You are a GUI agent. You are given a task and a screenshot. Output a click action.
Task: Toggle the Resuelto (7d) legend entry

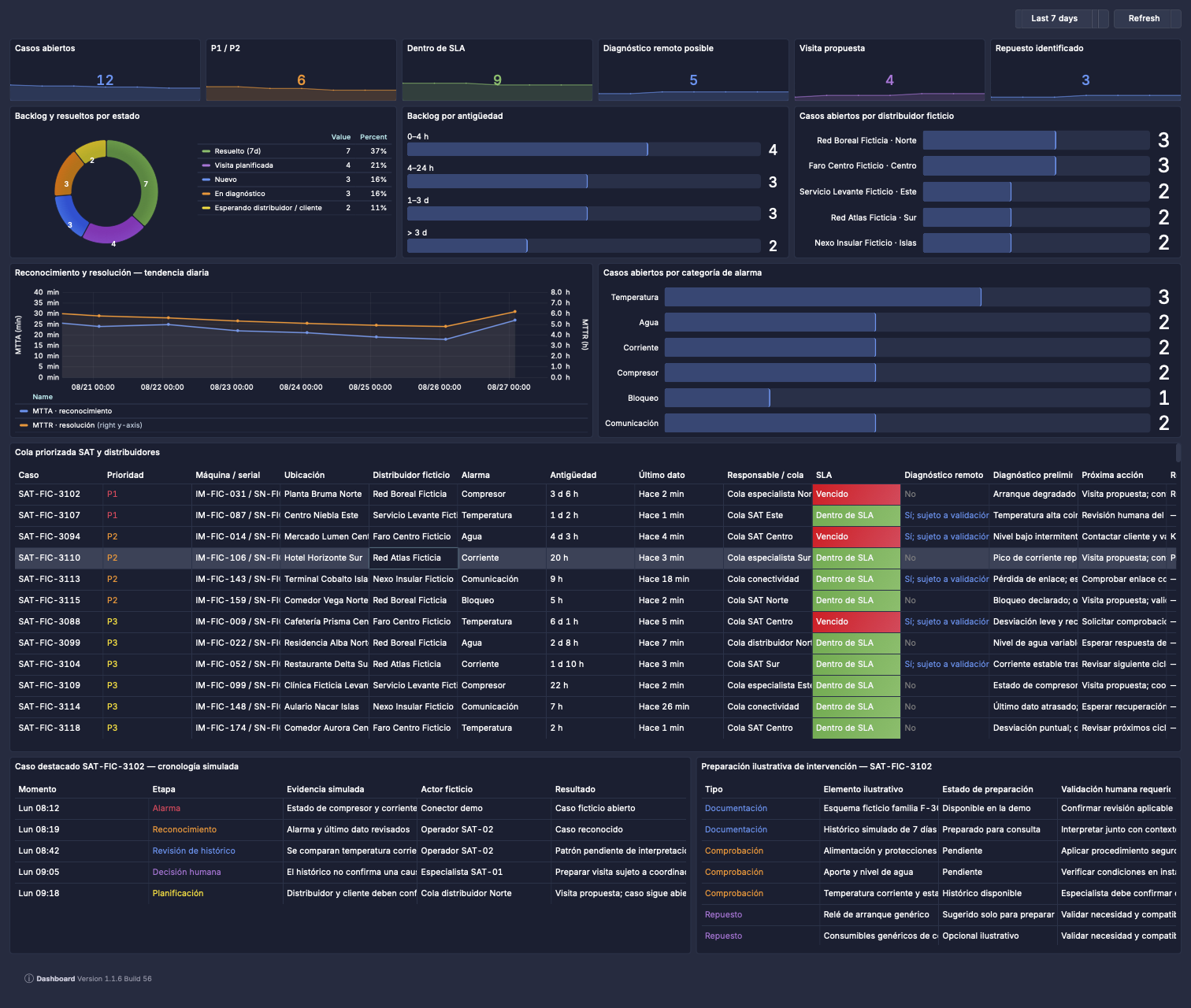[x=237, y=151]
